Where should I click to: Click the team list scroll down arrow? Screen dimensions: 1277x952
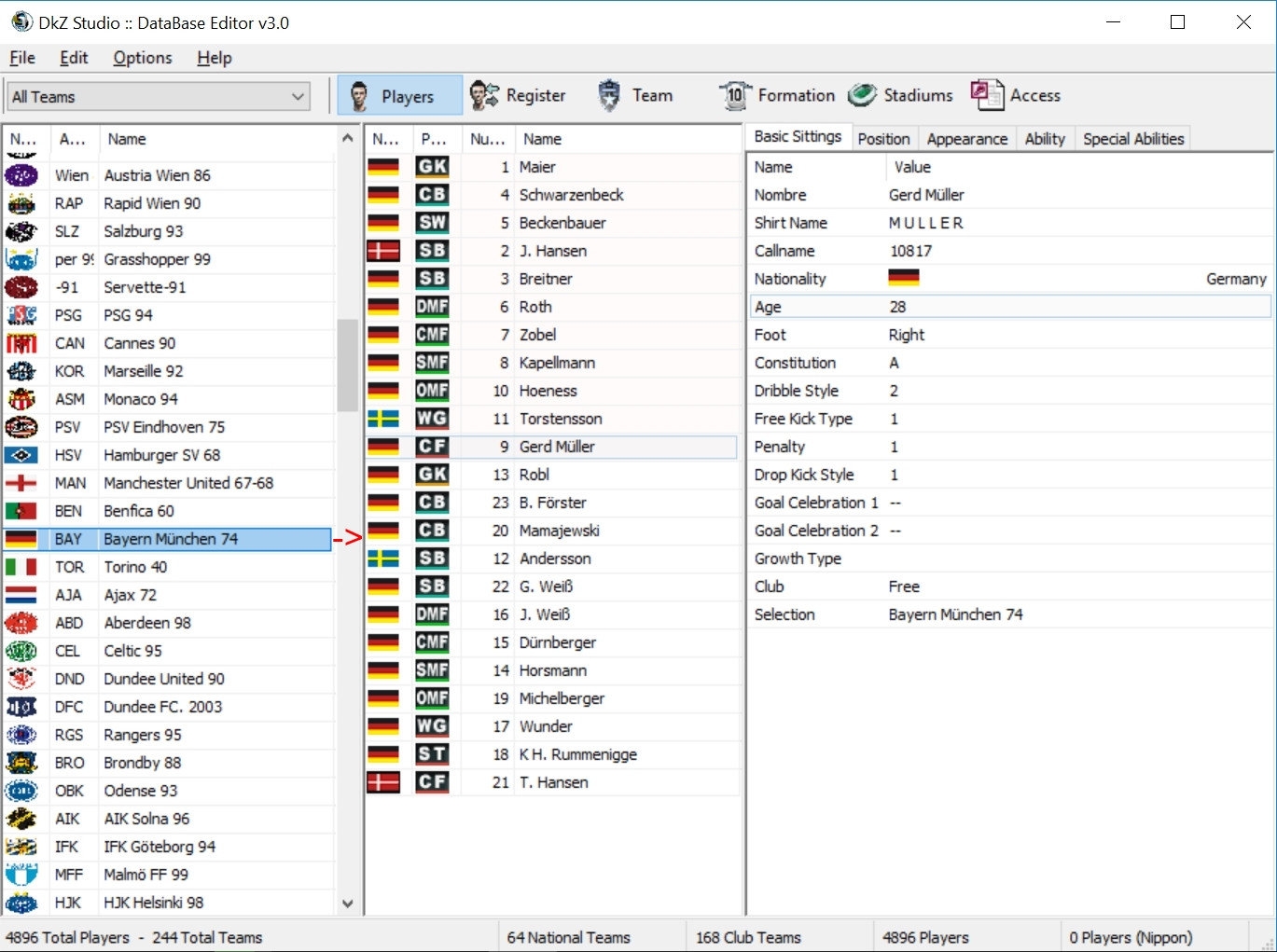point(348,903)
